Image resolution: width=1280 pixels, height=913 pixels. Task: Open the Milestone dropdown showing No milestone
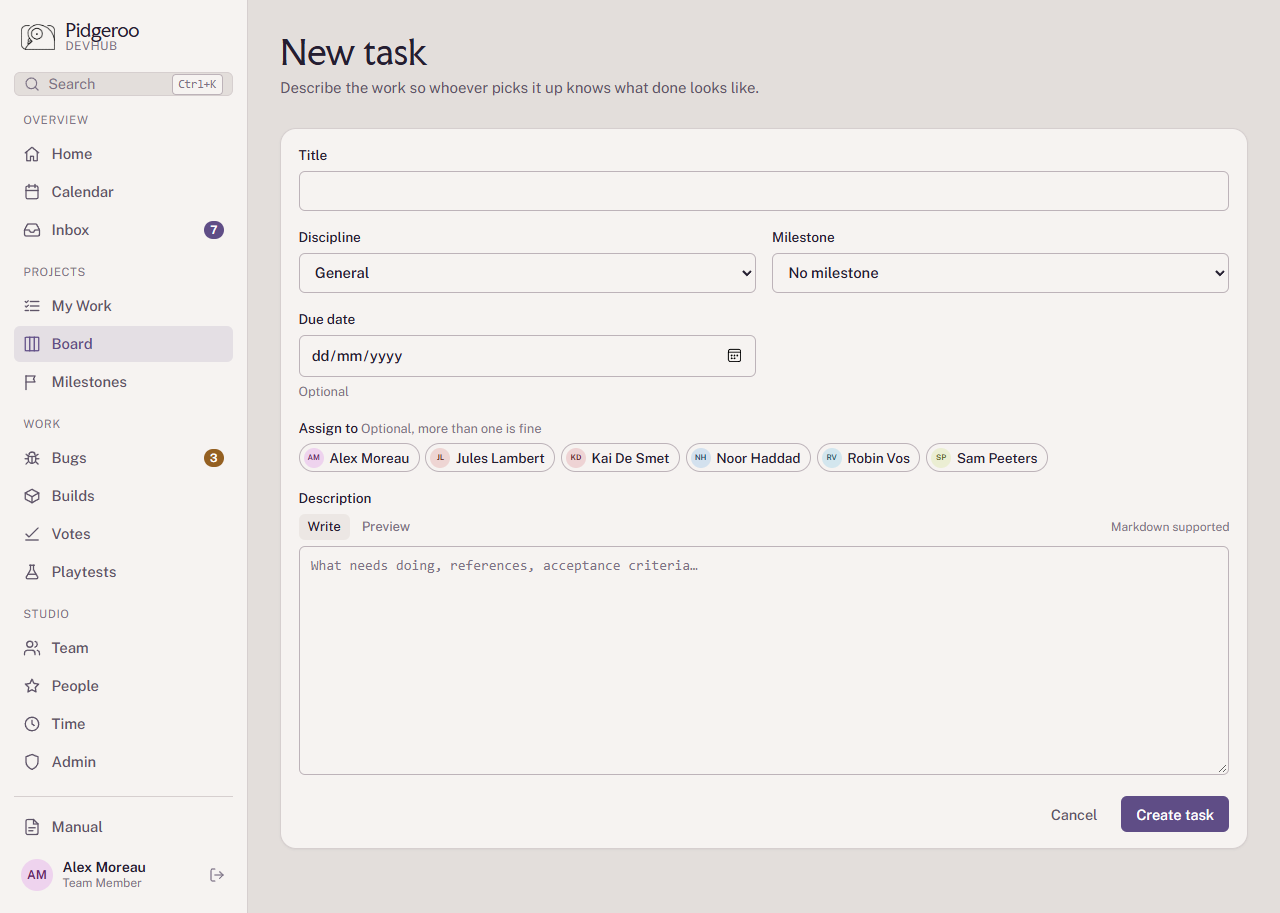(1000, 273)
